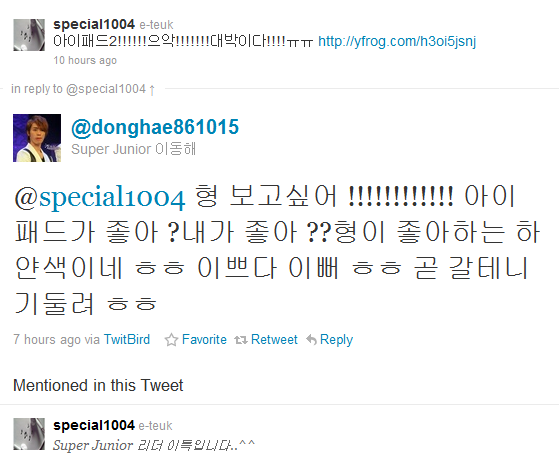Open the TwitBird client link
Image resolution: width=559 pixels, height=464 pixels.
tap(127, 339)
